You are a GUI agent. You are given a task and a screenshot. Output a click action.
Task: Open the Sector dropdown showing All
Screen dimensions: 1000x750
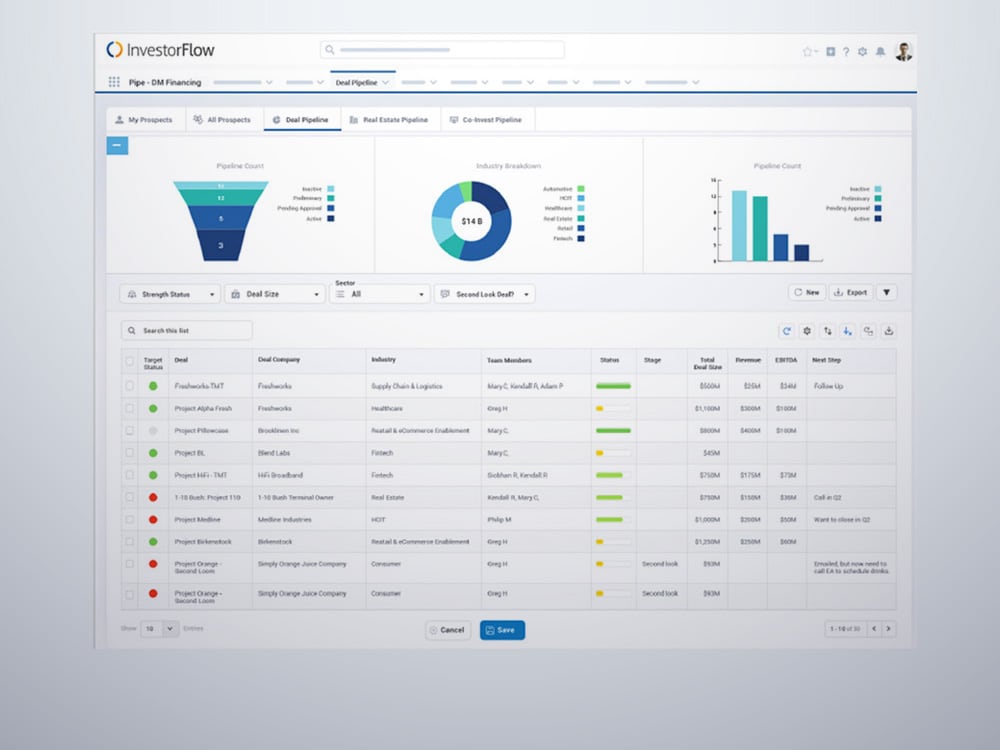379,294
